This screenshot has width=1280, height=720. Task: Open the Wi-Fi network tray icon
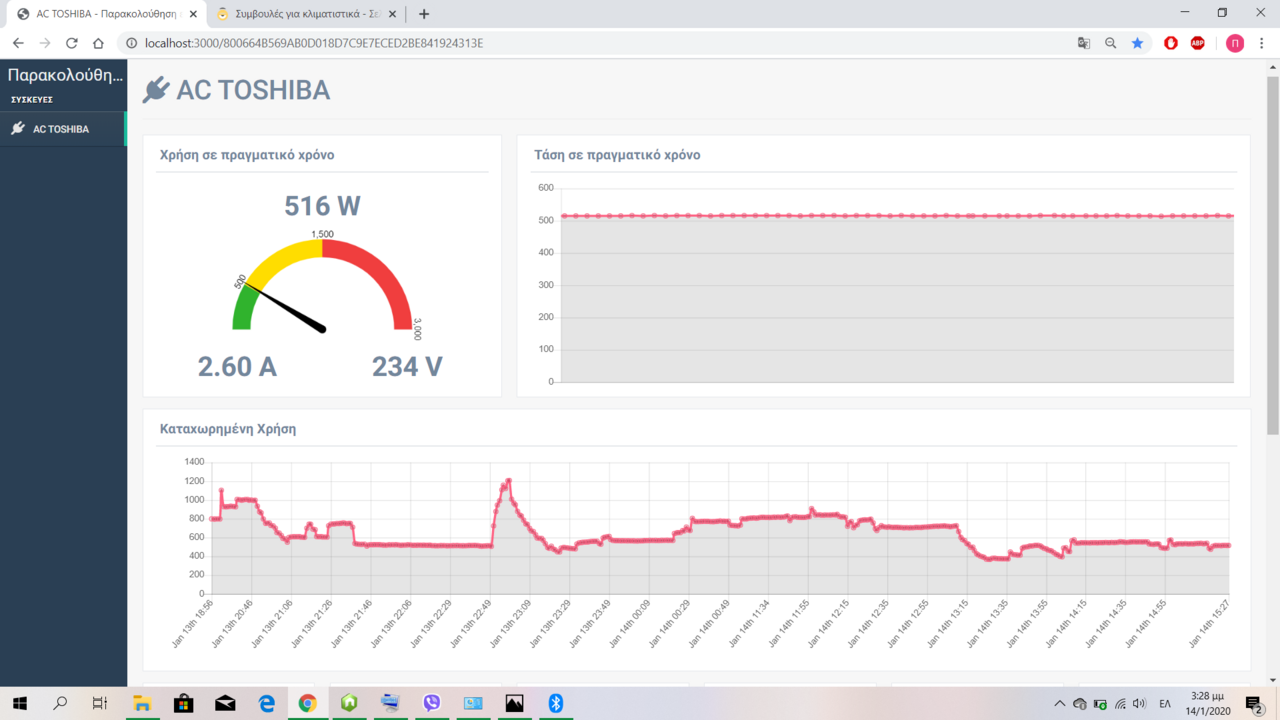[x=1120, y=704]
